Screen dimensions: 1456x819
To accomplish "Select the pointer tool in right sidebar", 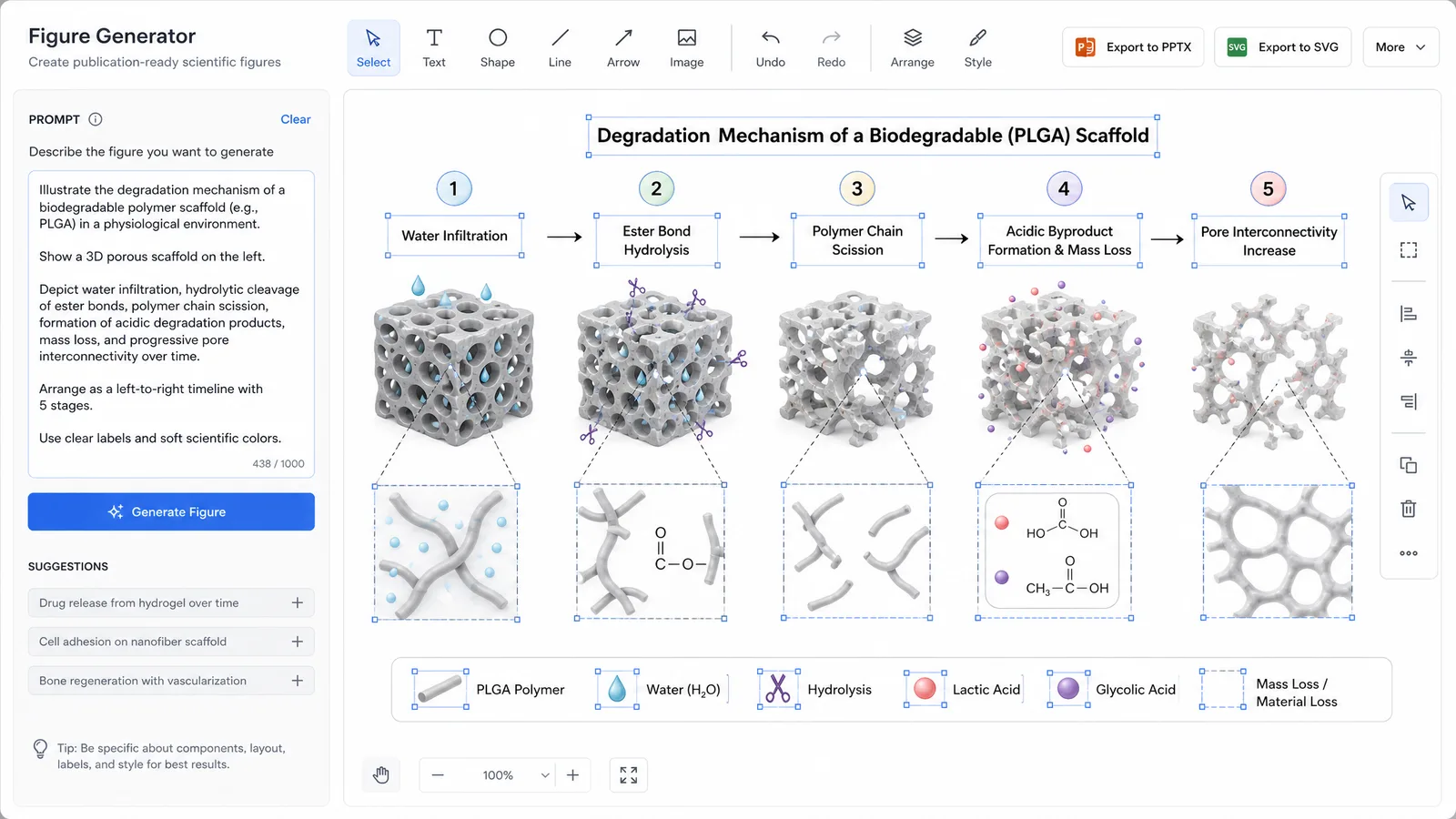I will [x=1409, y=202].
